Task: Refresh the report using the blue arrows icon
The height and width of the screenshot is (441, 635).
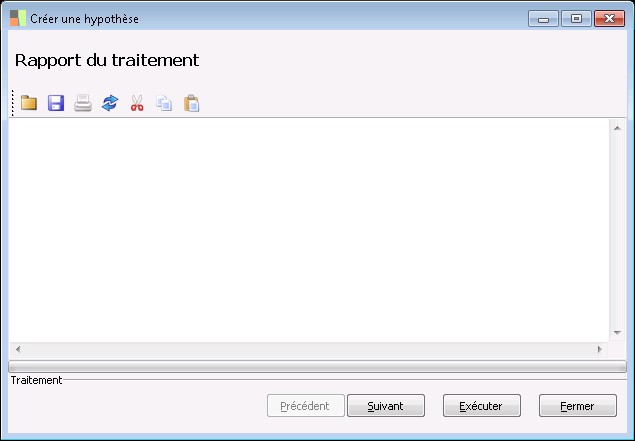Action: [x=110, y=103]
